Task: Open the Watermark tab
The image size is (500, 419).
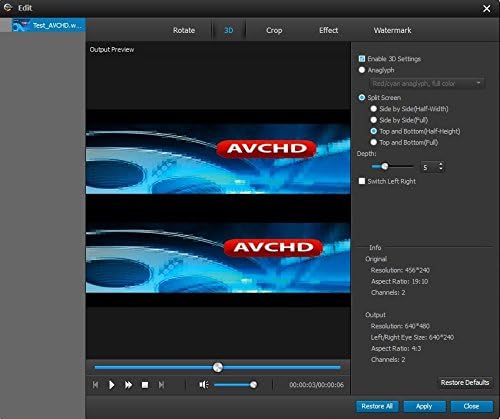Action: pyautogui.click(x=392, y=30)
